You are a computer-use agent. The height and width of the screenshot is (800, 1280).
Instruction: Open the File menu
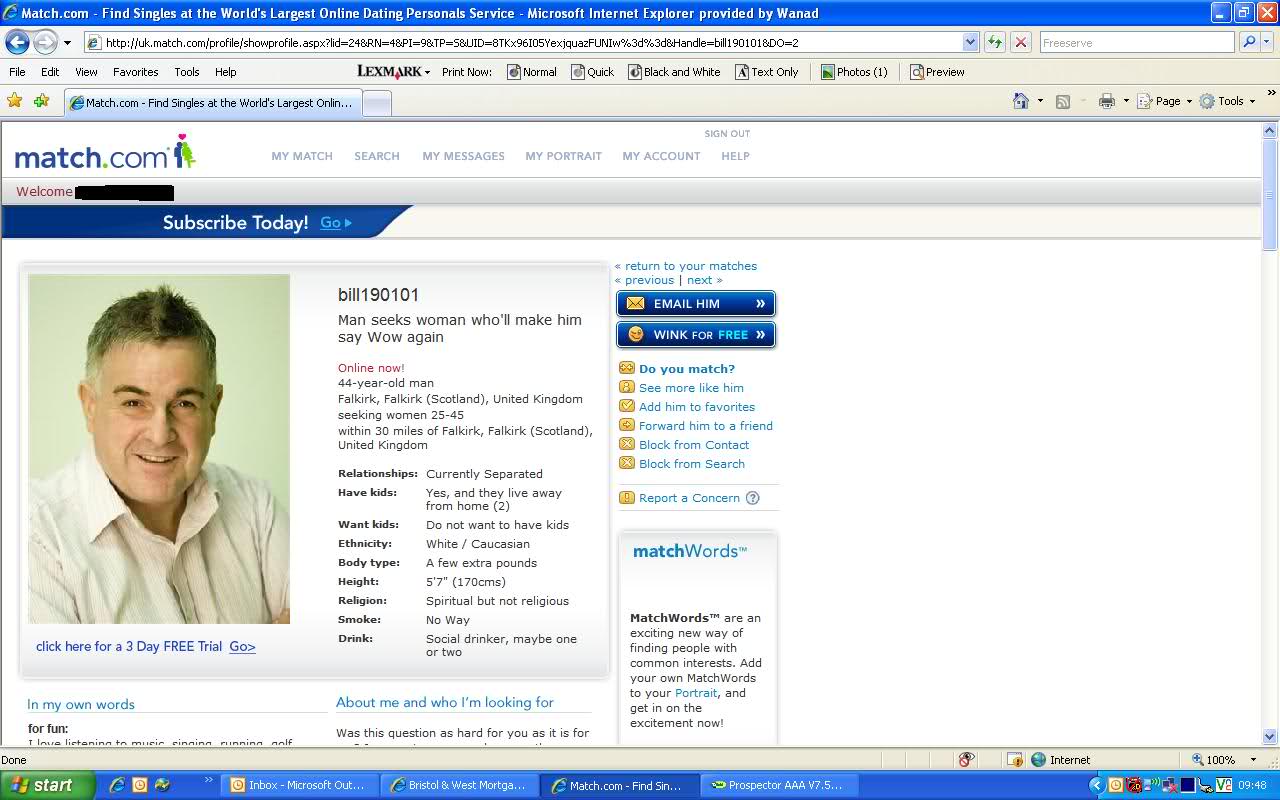(17, 72)
